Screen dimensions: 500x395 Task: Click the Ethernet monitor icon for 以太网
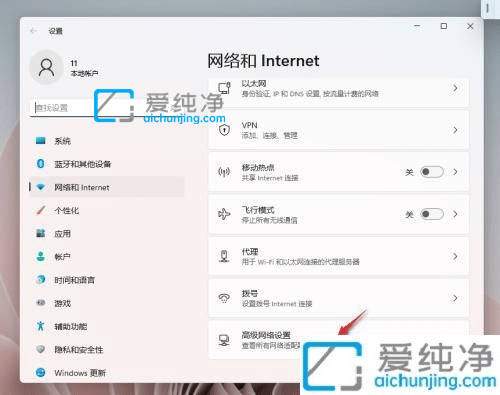[224, 88]
